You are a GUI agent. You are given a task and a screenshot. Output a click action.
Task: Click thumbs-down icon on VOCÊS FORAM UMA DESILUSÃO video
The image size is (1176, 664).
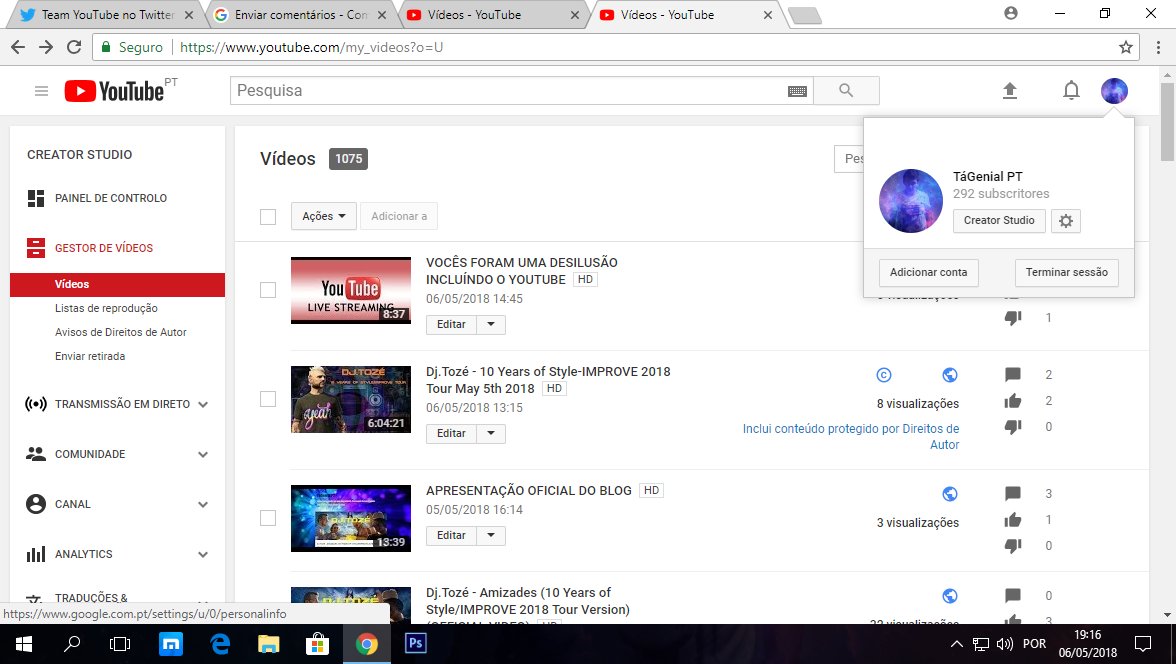tap(1012, 318)
